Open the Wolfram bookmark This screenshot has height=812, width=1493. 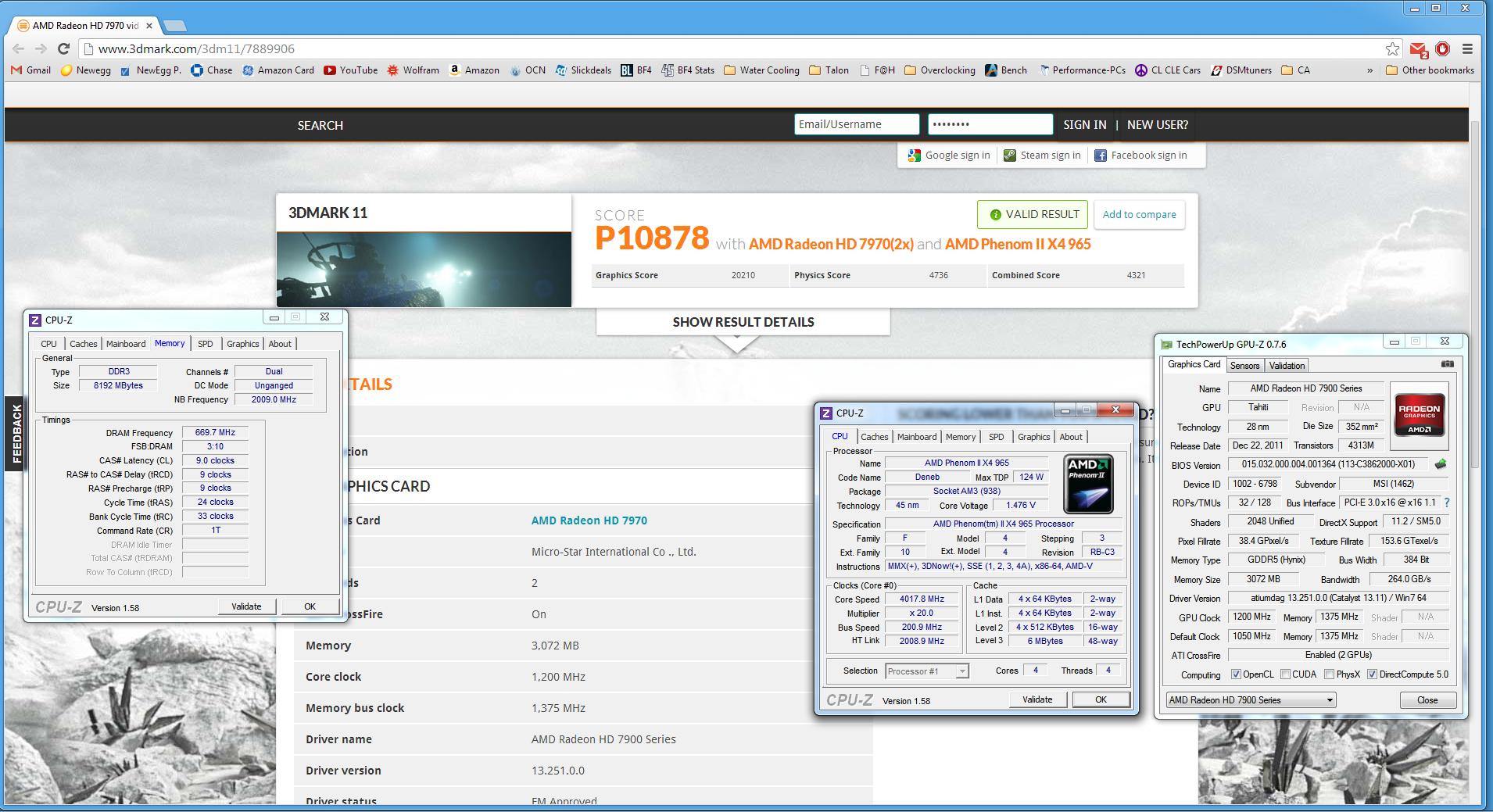(414, 70)
